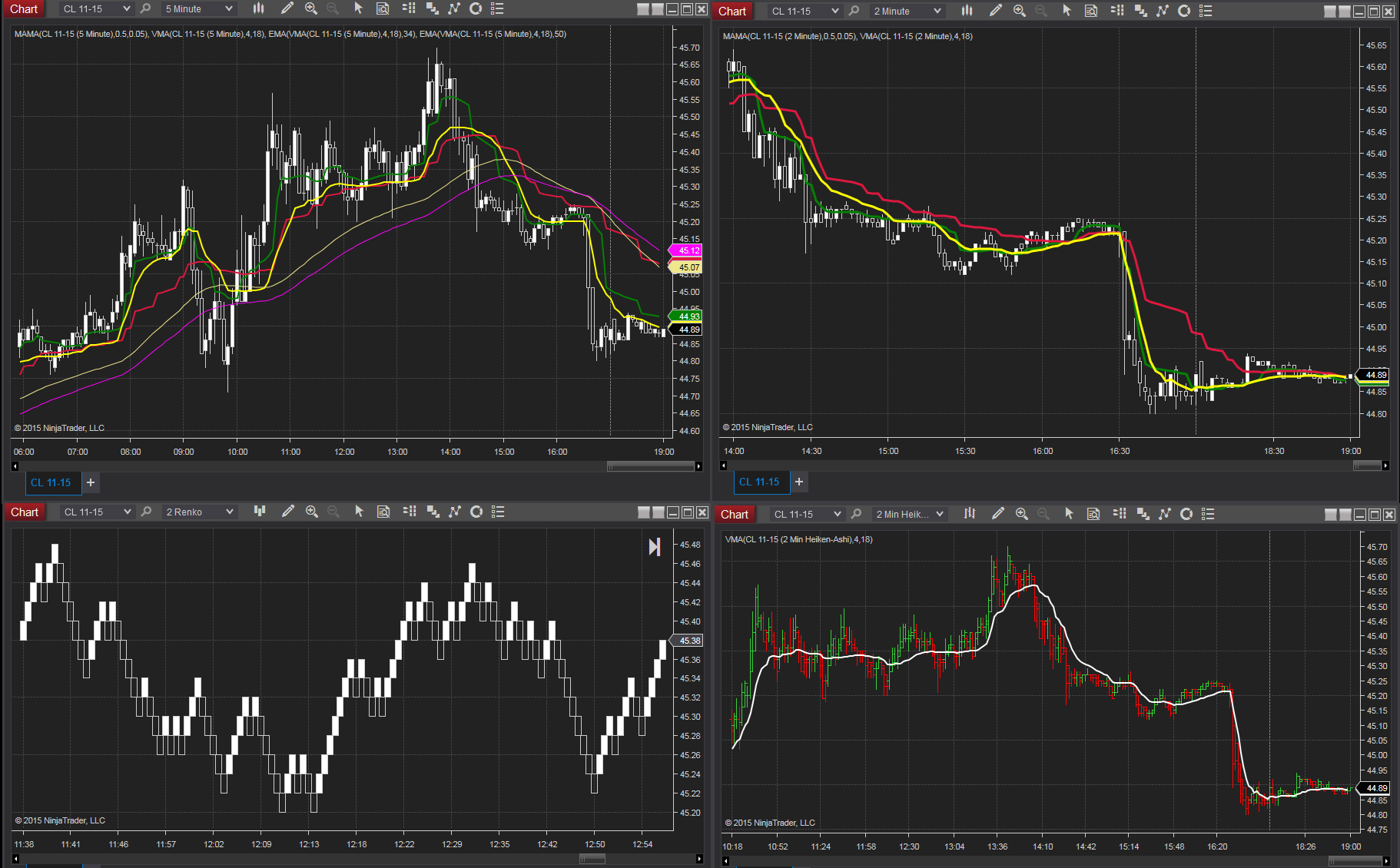Click the instrument search magnifier in the 5 Minute chart
This screenshot has height=868, width=1400.
(x=145, y=8)
